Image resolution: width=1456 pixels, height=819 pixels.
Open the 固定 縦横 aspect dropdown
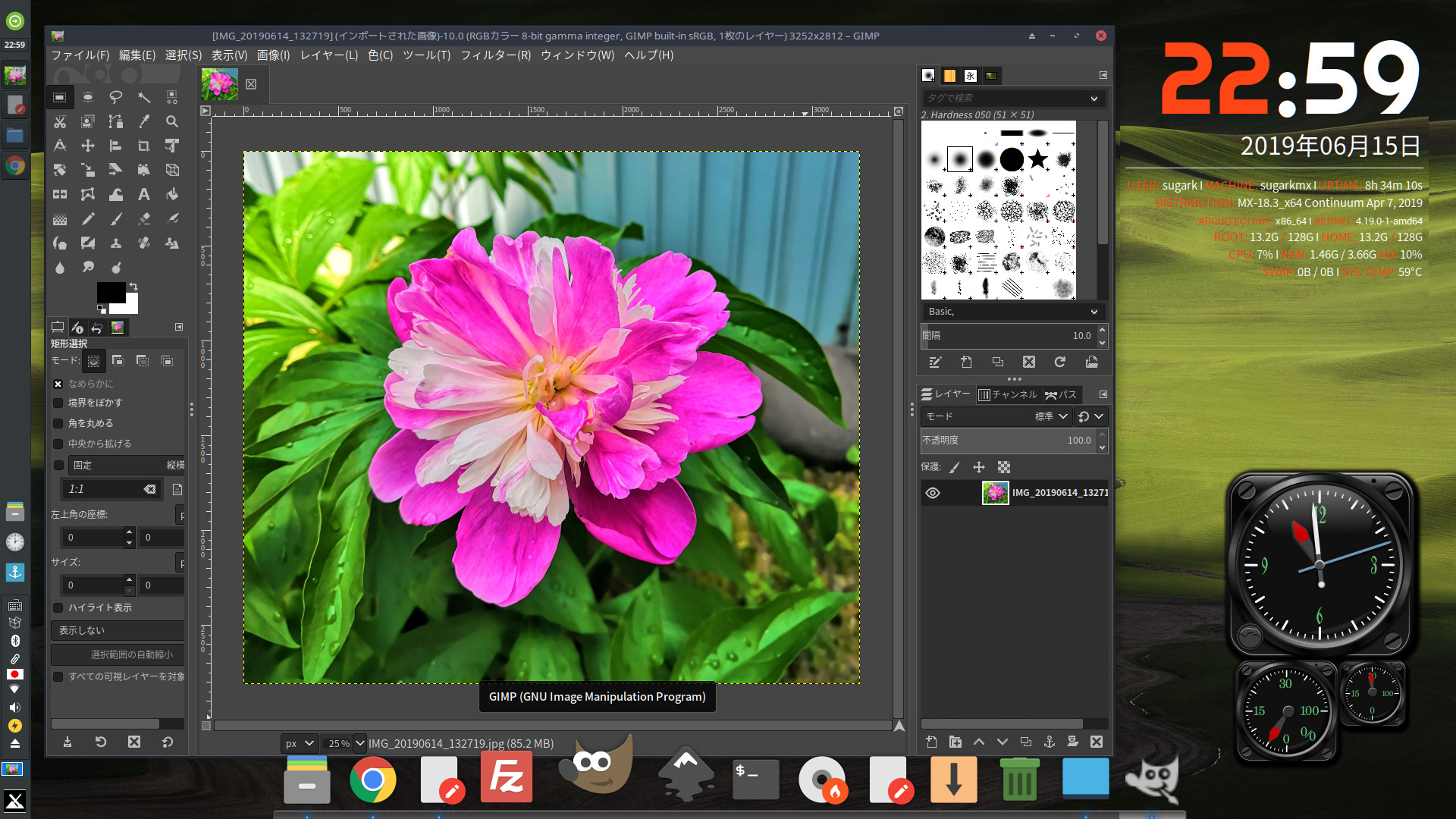click(x=127, y=465)
